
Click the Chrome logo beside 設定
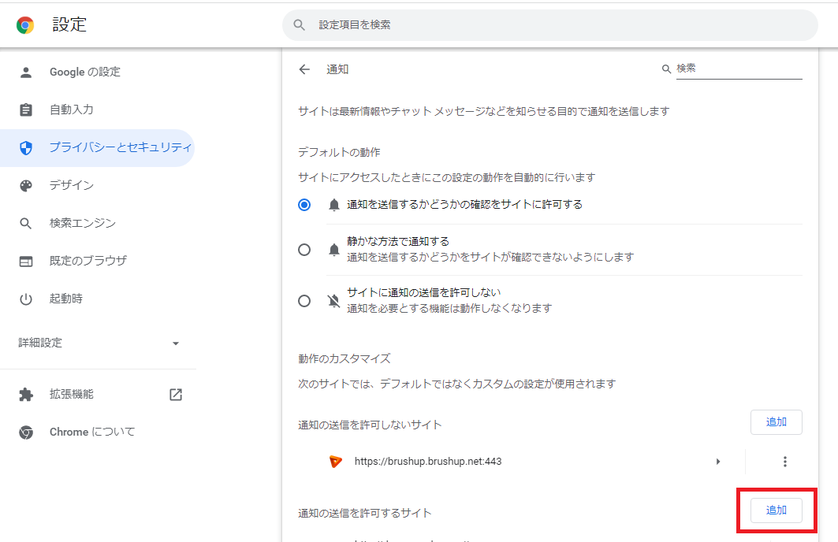pyautogui.click(x=25, y=25)
